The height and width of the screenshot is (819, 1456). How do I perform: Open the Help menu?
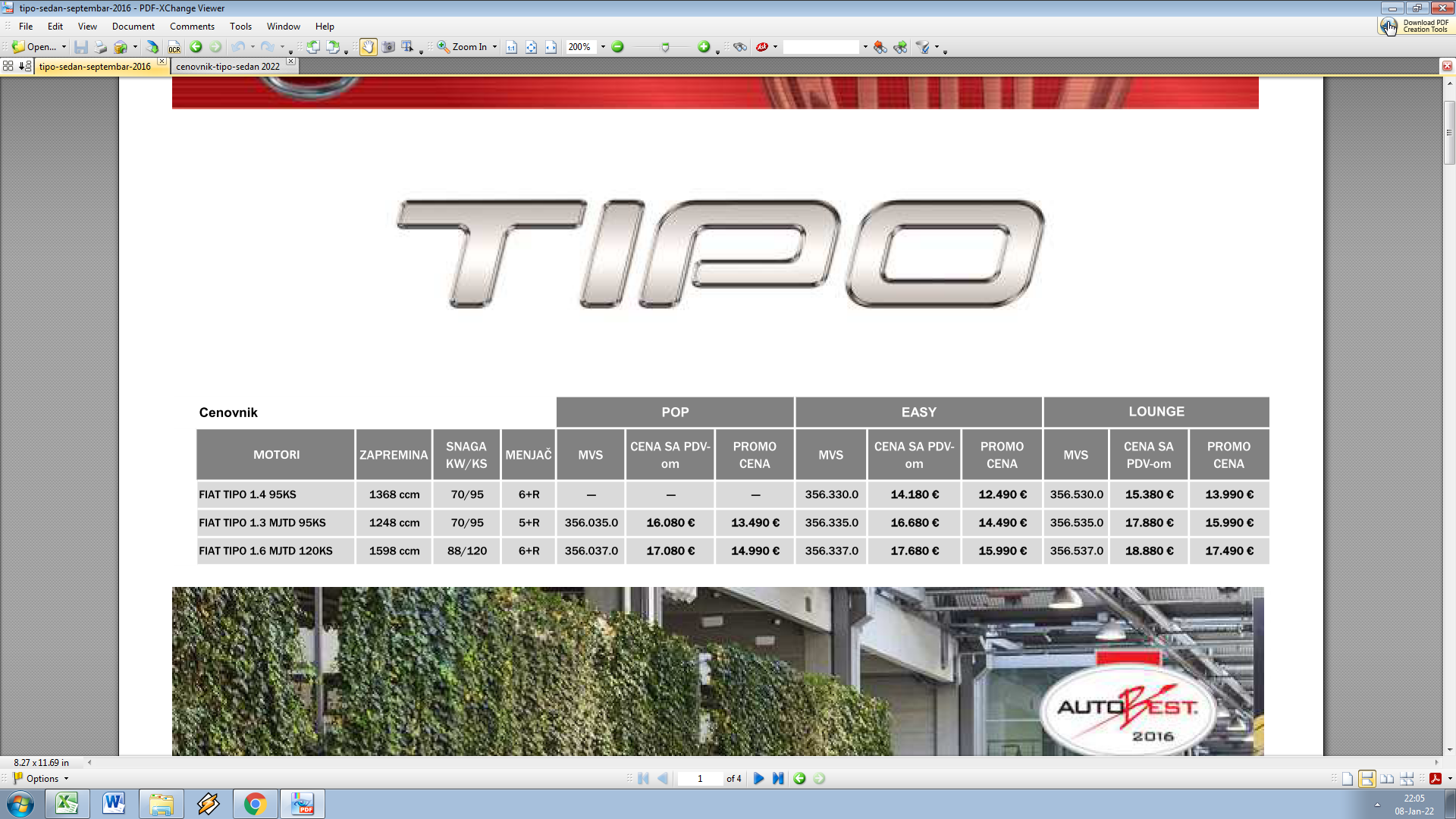click(325, 27)
